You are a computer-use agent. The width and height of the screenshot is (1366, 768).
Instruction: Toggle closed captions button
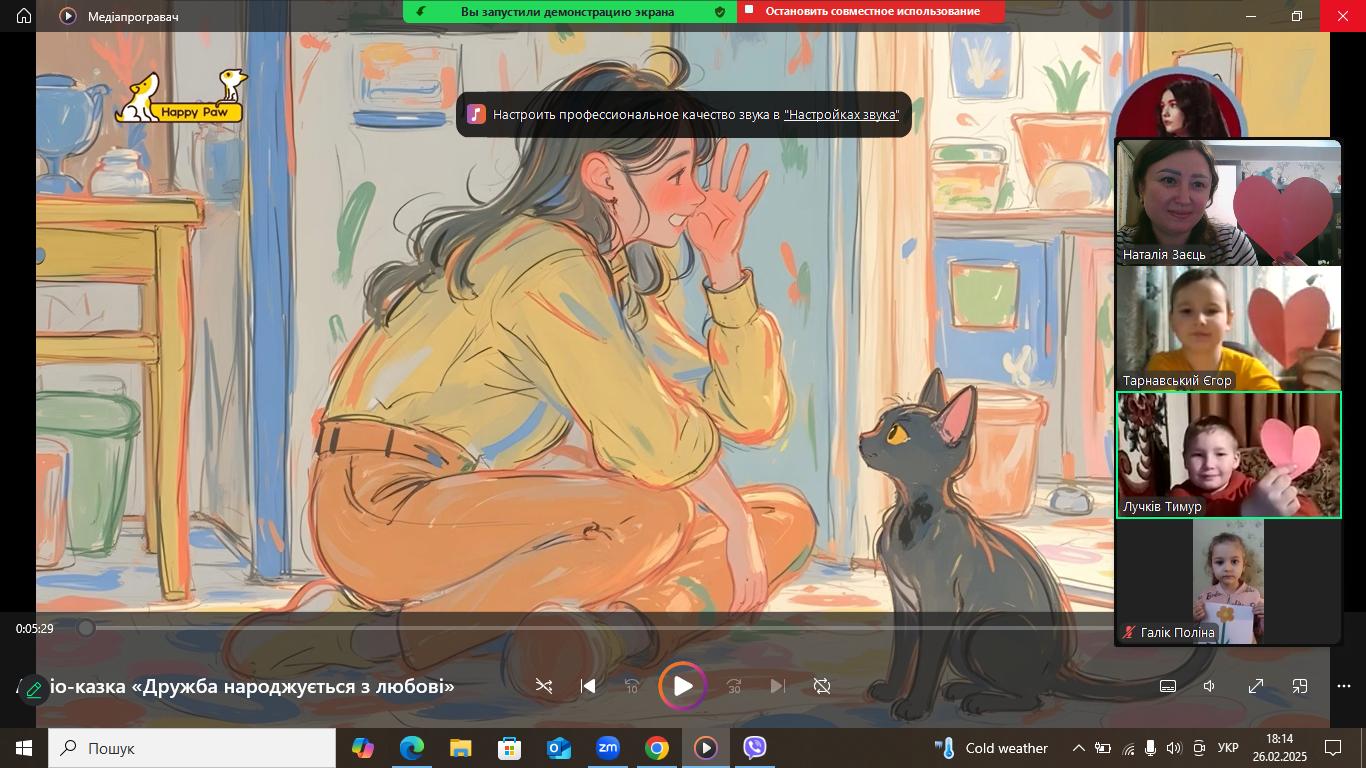1167,686
